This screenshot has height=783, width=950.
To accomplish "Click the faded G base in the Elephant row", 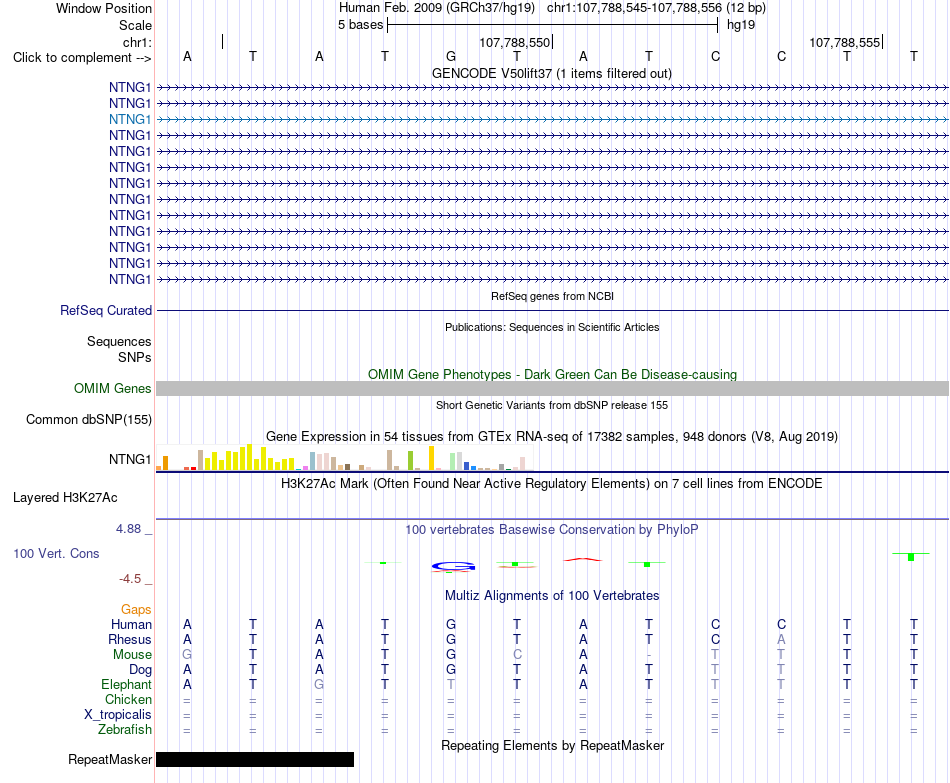I will tap(319, 684).
